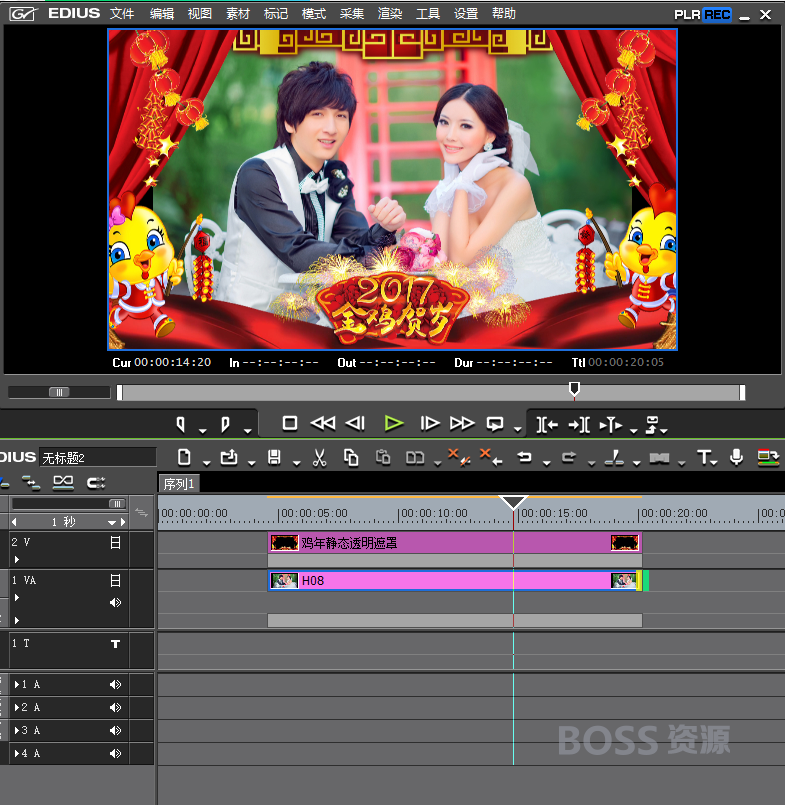Click the Set In point icon
Screen dimensions: 785x805
click(180, 424)
